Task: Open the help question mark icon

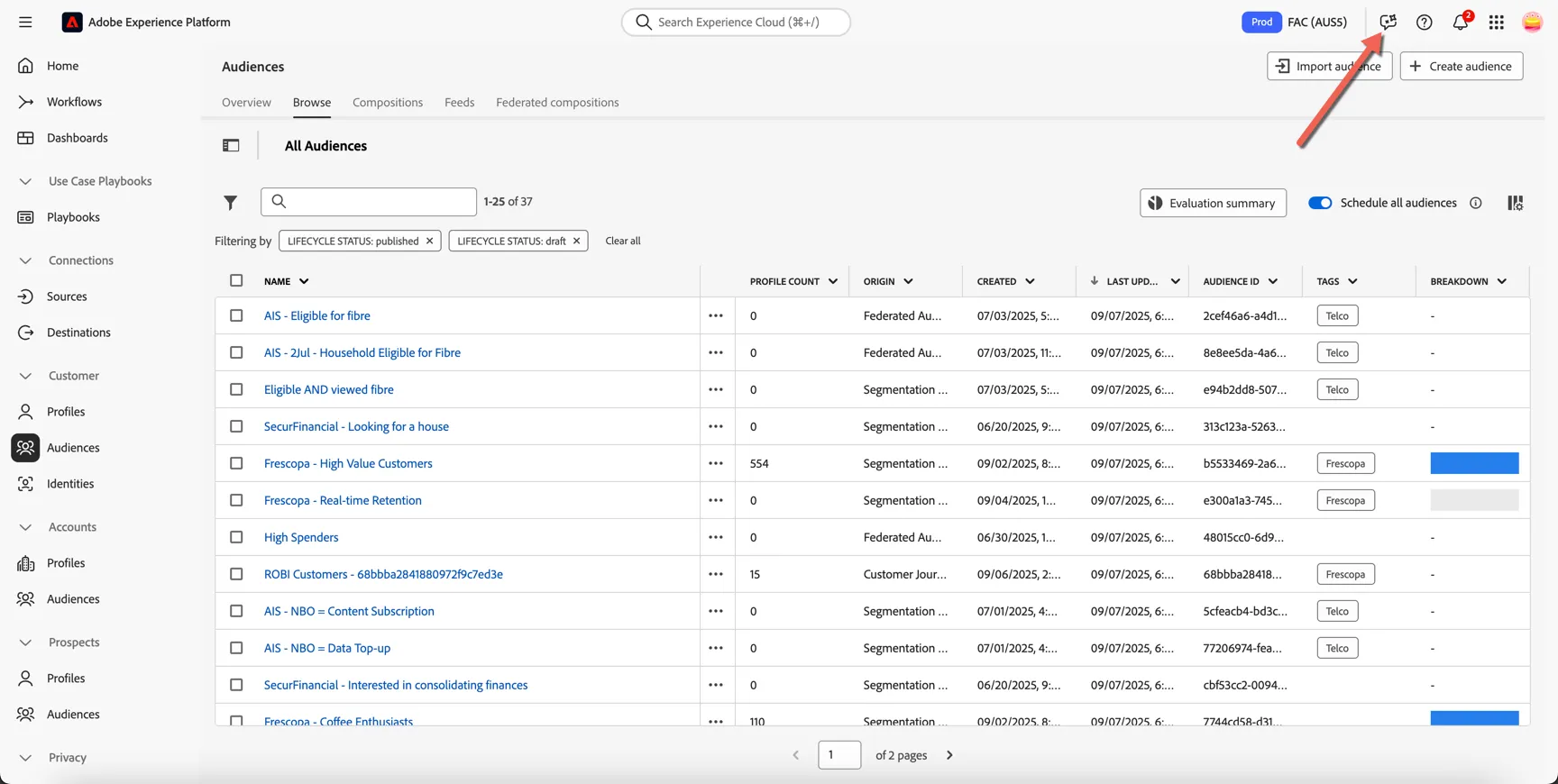Action: point(1425,23)
